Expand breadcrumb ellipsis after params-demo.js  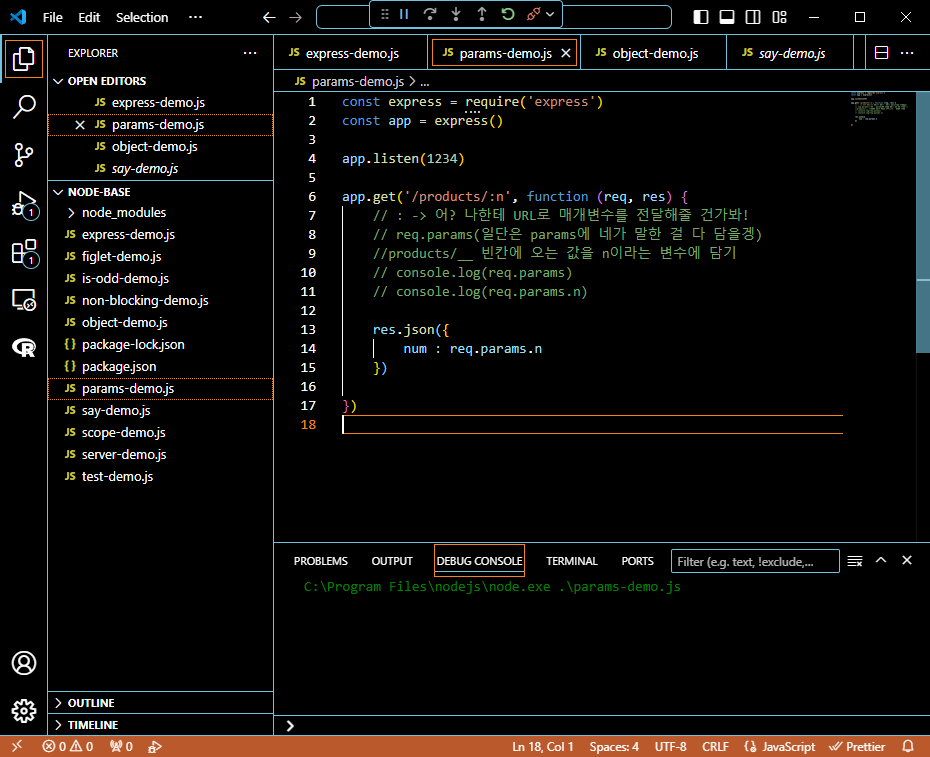click(425, 82)
